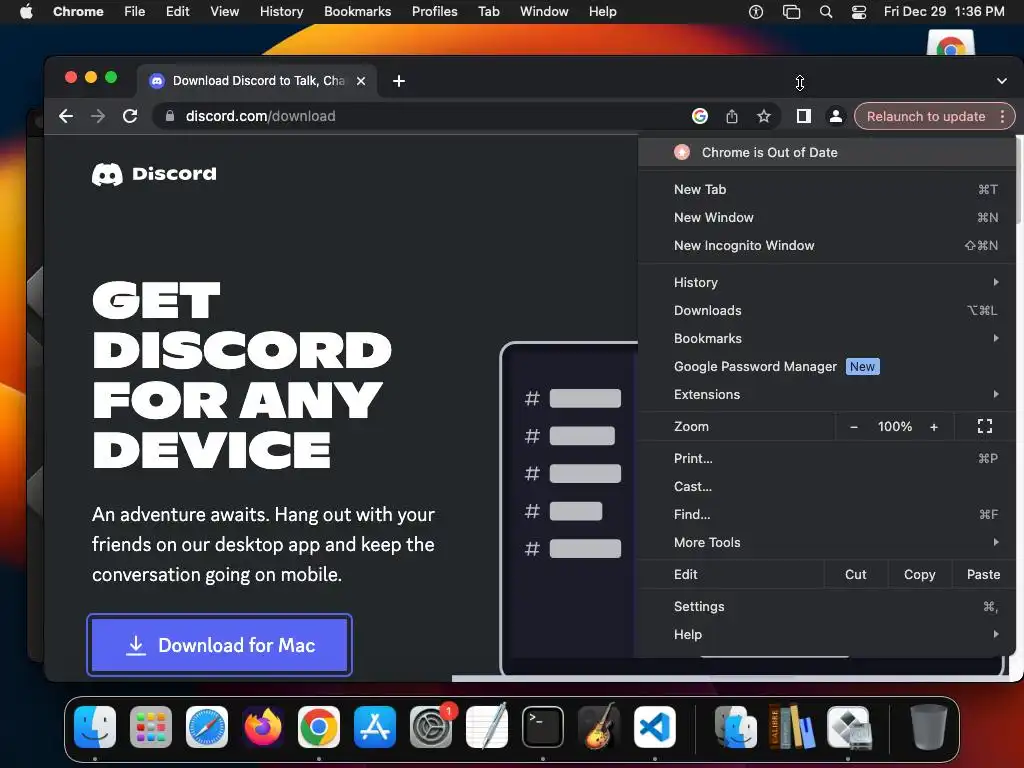Increase zoom with the plus button

click(934, 426)
